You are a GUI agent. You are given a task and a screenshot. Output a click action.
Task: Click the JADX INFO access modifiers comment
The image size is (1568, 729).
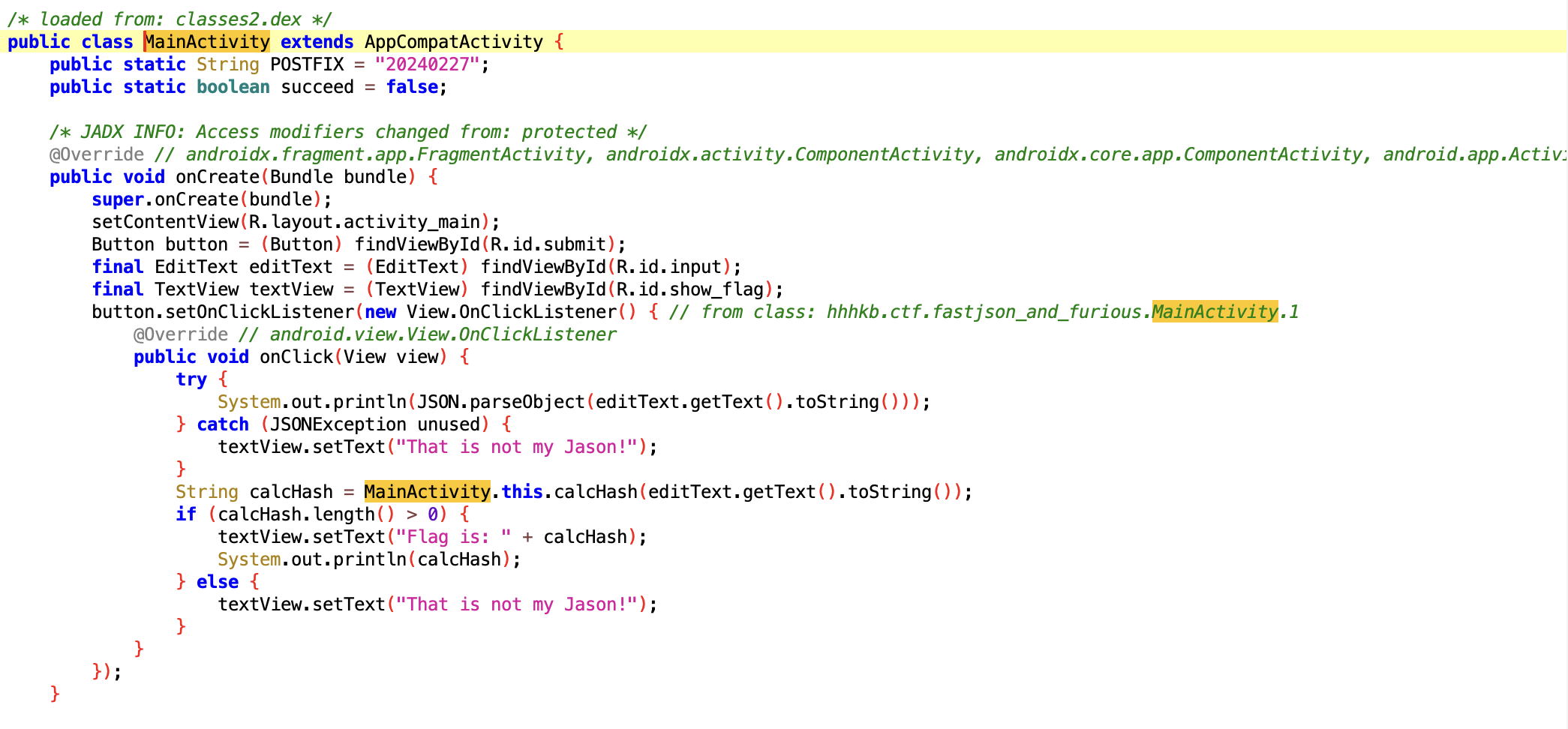348,132
